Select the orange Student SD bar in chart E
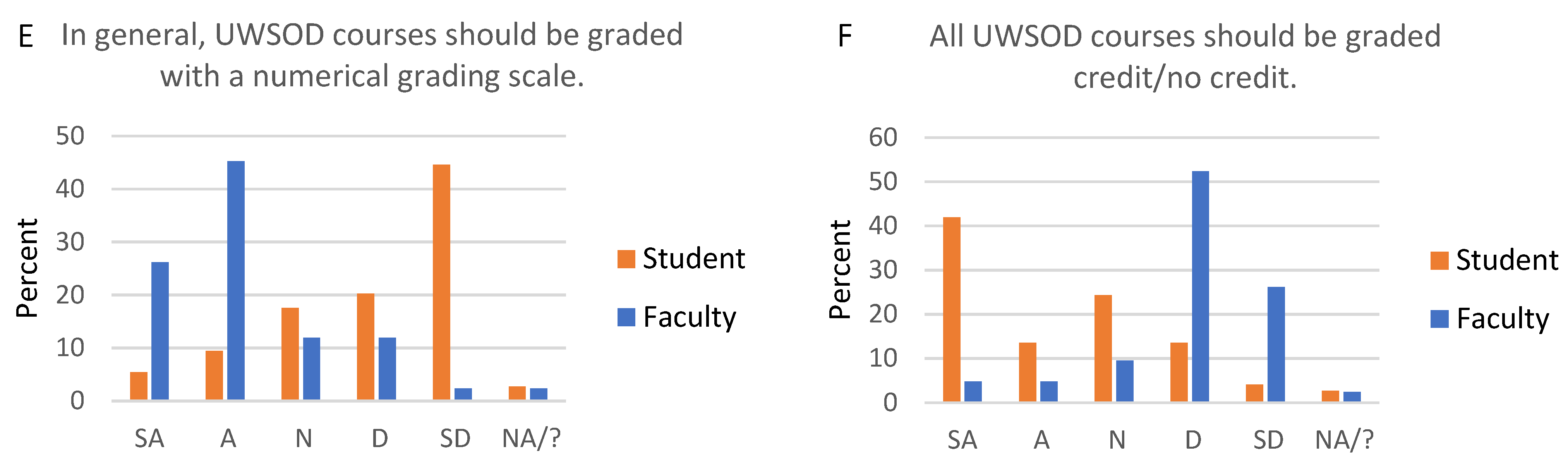The width and height of the screenshot is (1568, 468). pos(441,282)
